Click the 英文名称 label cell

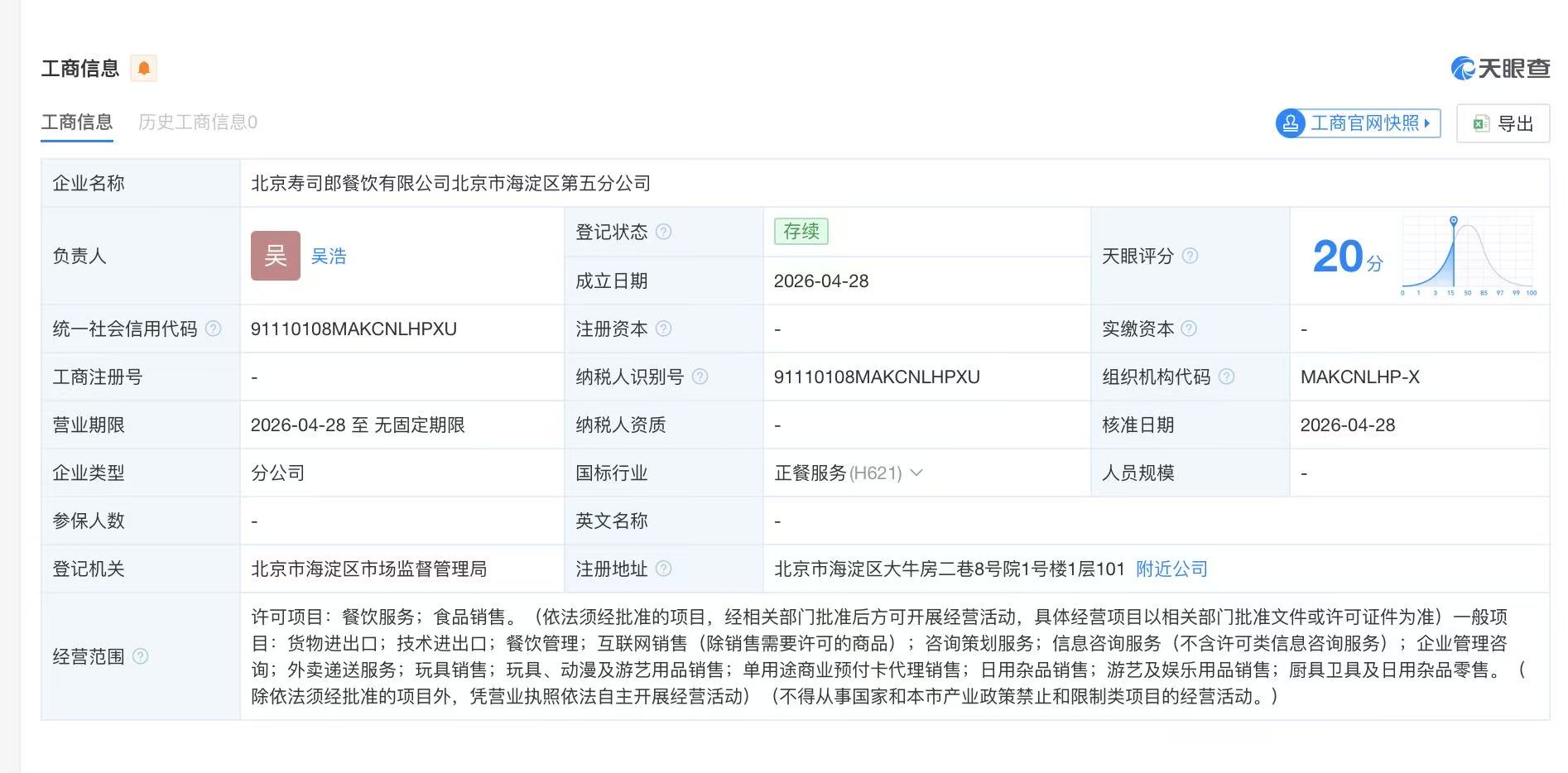tap(664, 521)
